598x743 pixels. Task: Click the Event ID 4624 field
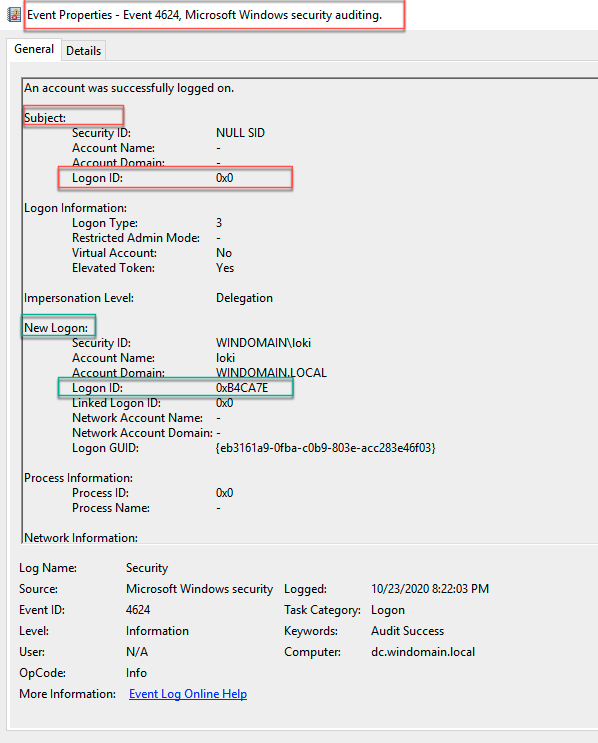point(138,610)
